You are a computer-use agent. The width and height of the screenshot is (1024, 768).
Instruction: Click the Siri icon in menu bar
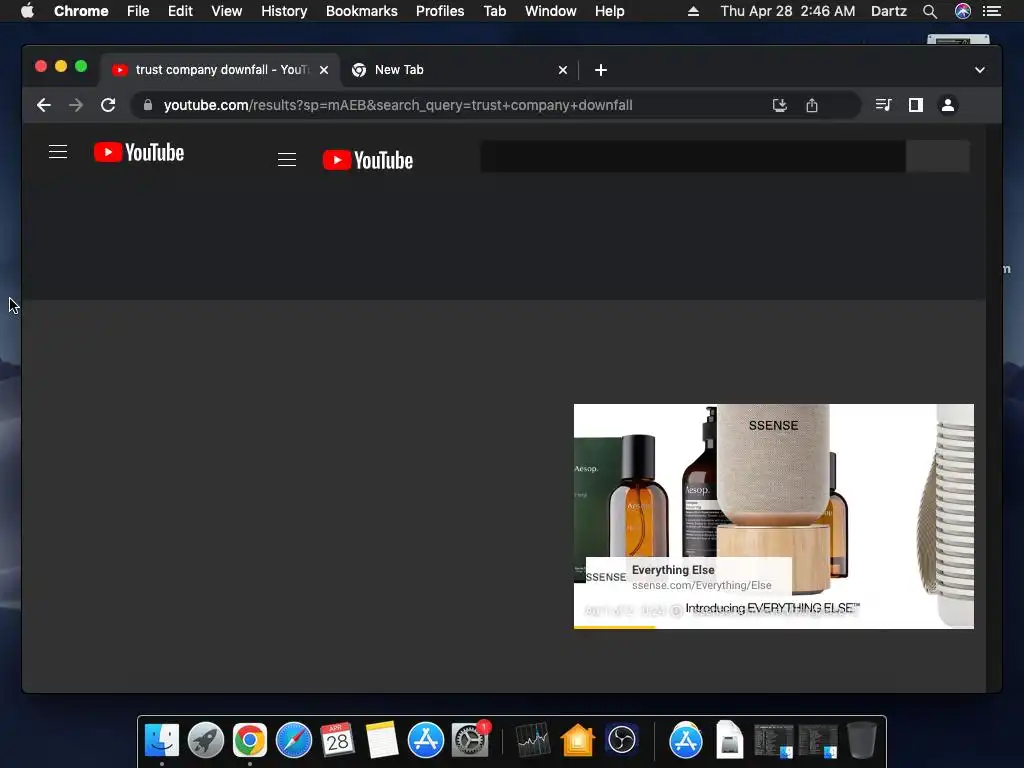[963, 11]
